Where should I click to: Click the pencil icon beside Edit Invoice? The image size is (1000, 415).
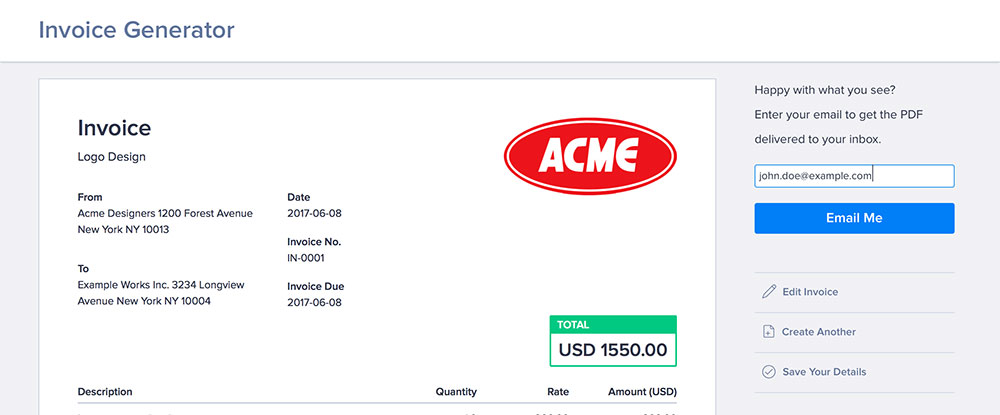tap(768, 292)
